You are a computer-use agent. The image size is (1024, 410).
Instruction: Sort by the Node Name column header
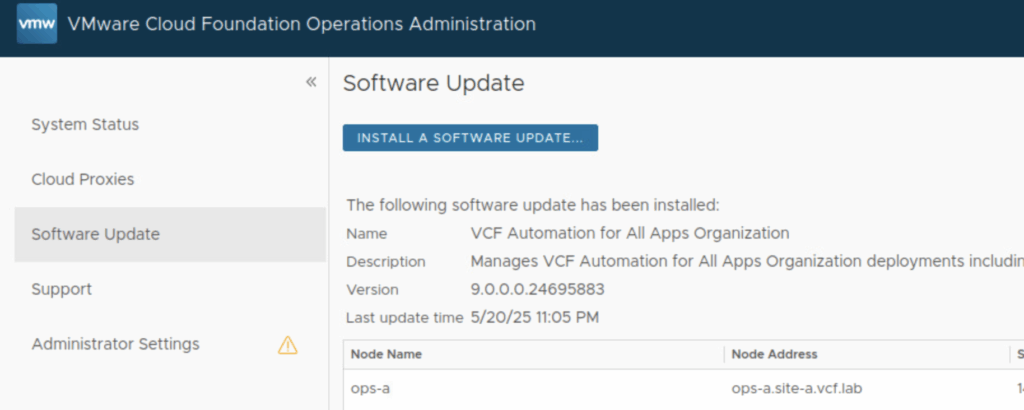point(387,355)
